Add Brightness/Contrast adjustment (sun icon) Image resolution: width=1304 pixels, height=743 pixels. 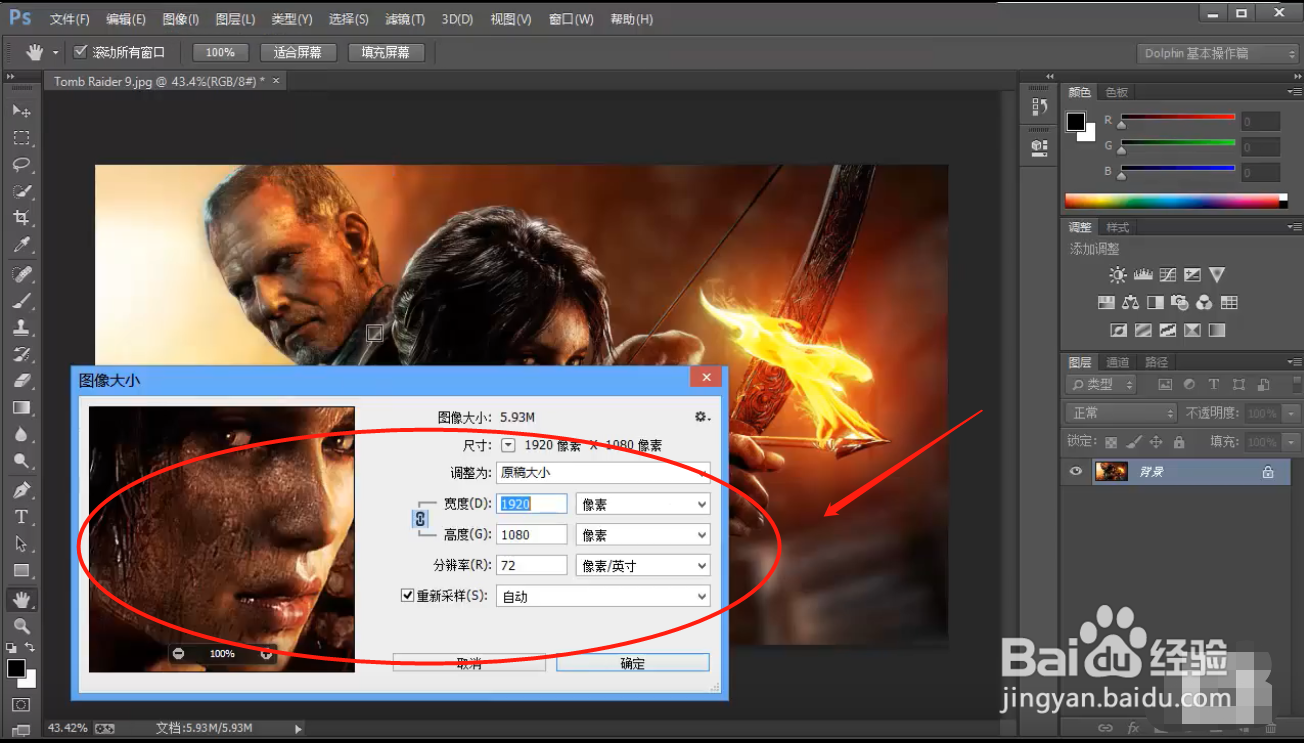pyautogui.click(x=1118, y=275)
